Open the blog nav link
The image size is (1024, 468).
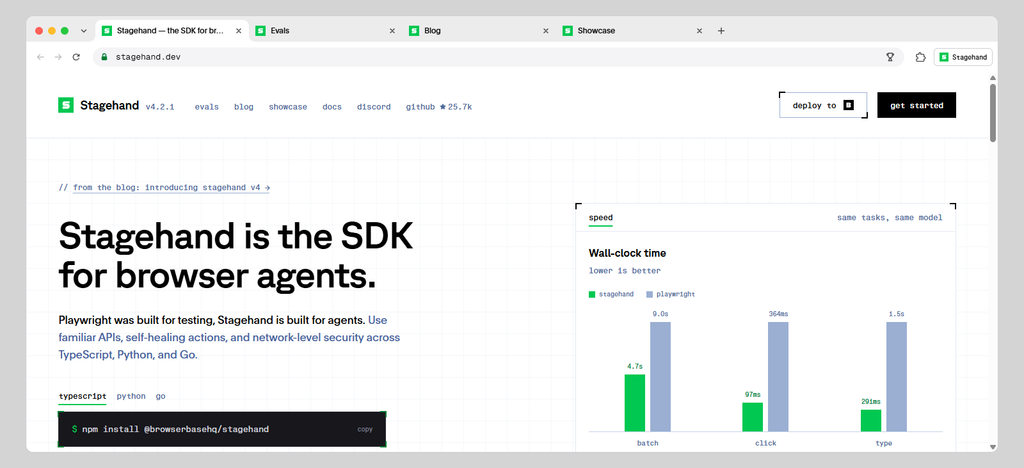(x=244, y=107)
